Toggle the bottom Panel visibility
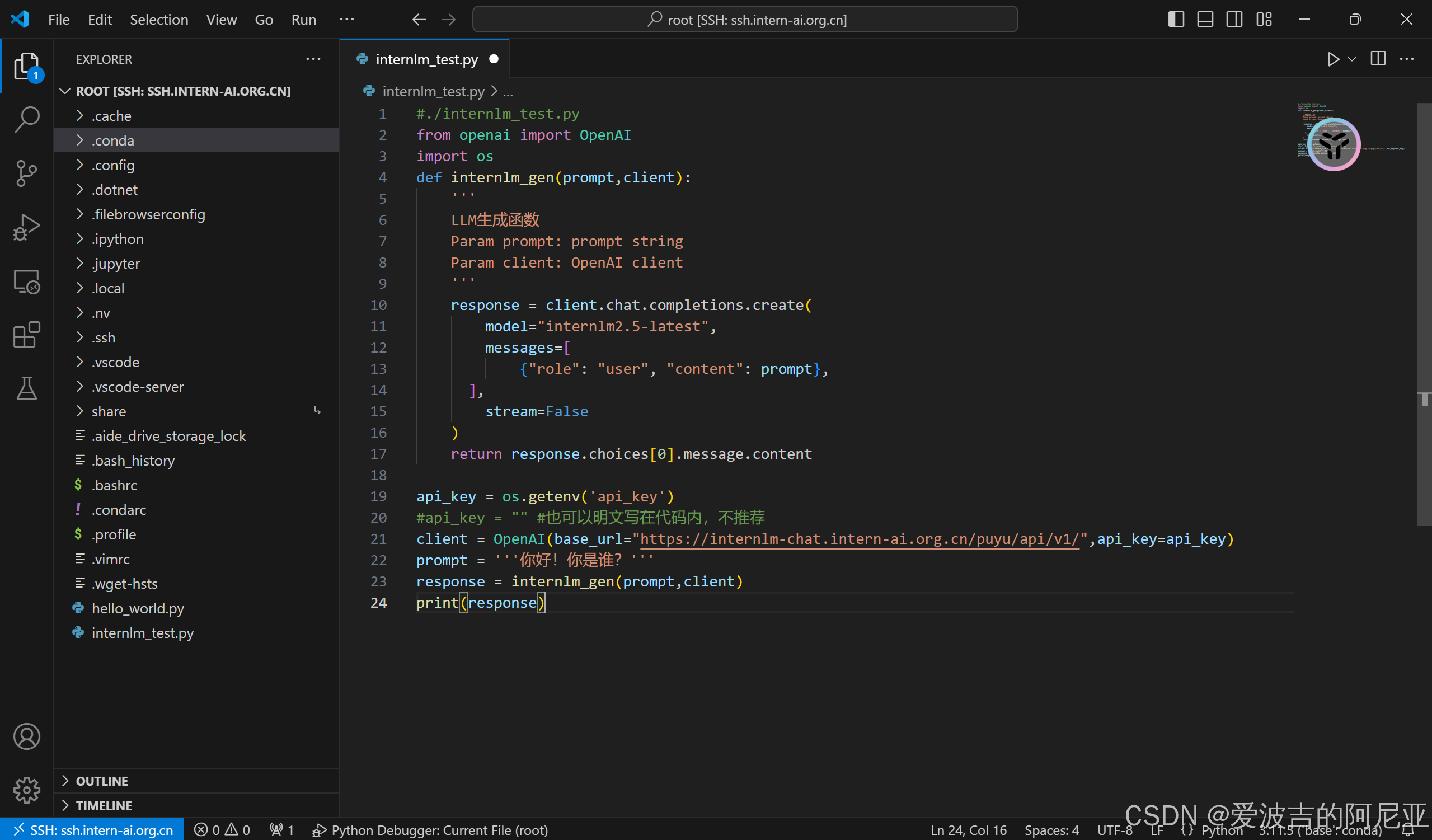 coord(1205,20)
